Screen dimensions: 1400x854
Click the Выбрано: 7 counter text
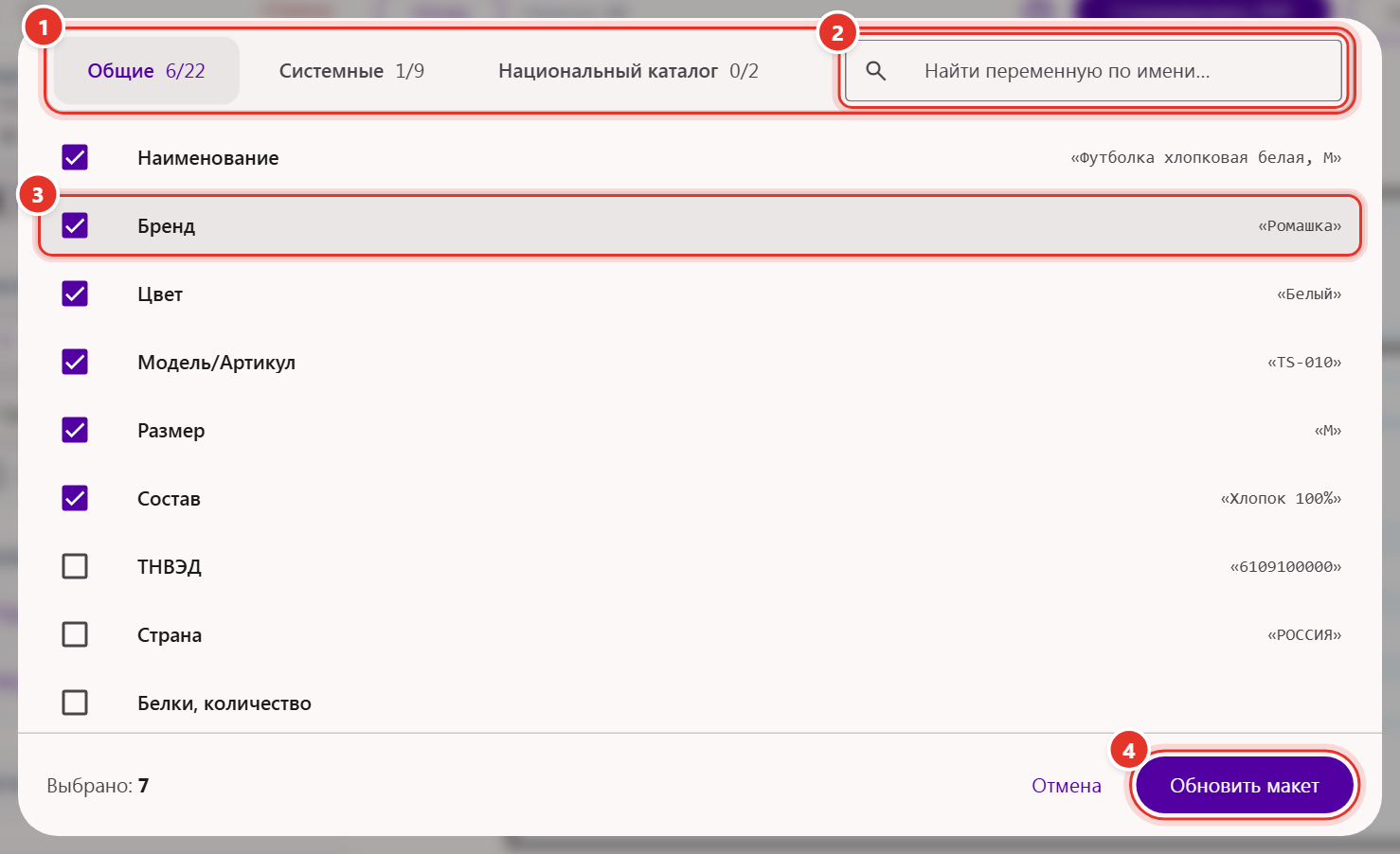pyautogui.click(x=98, y=786)
